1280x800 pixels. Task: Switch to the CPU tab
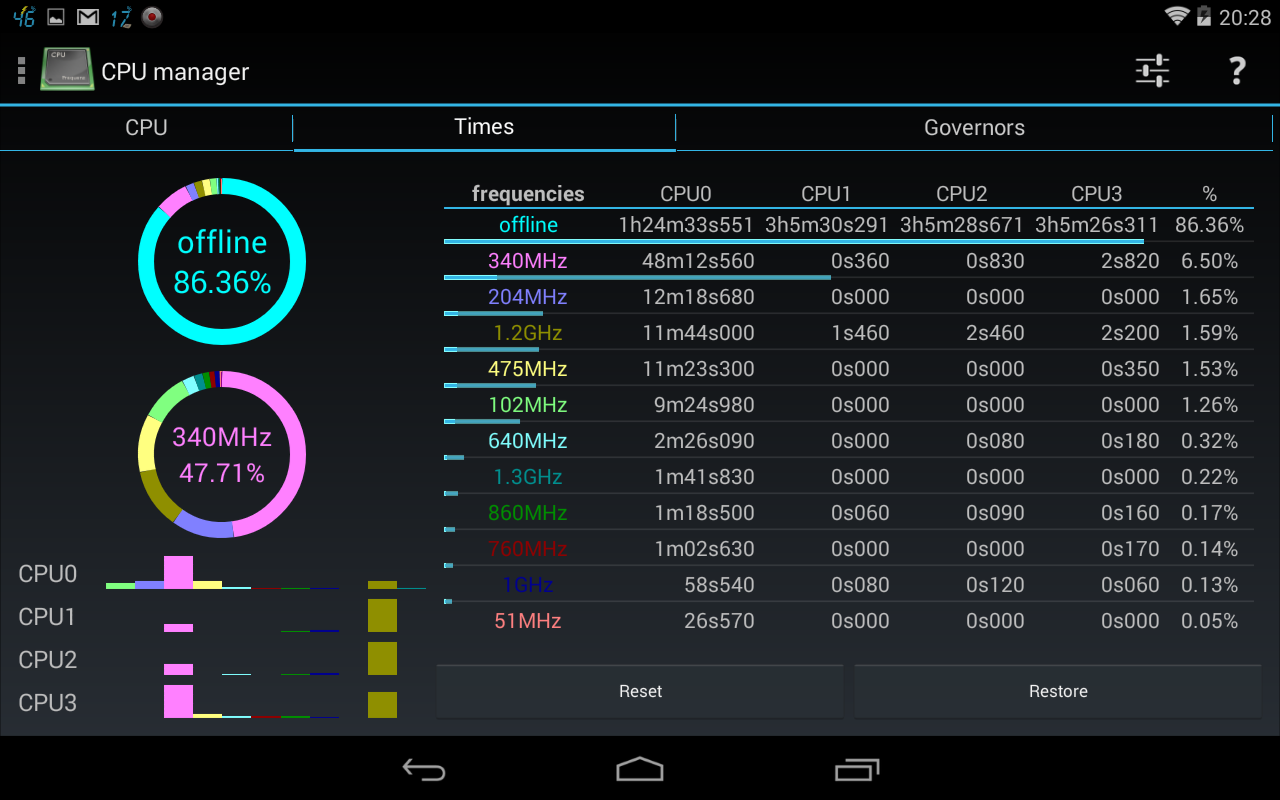click(x=146, y=127)
